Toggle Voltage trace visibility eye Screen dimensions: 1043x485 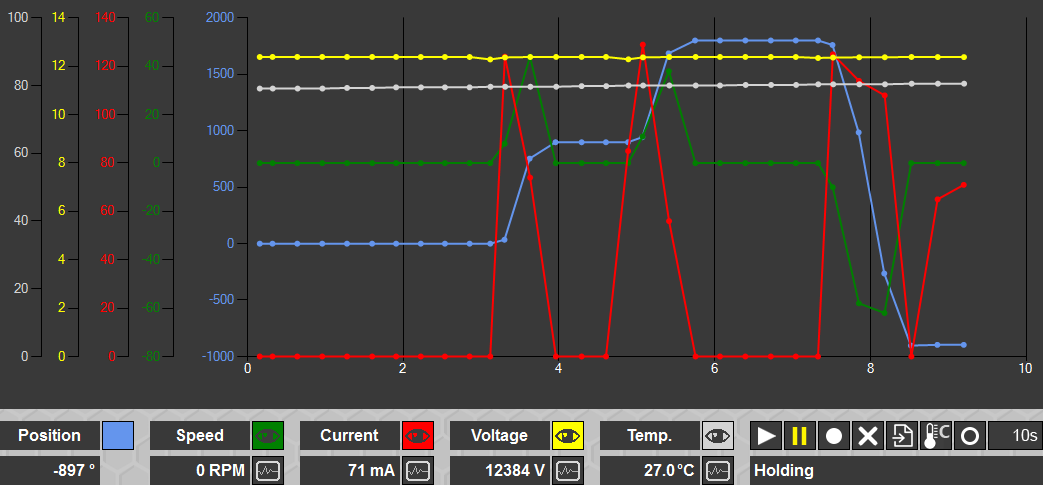pos(568,436)
